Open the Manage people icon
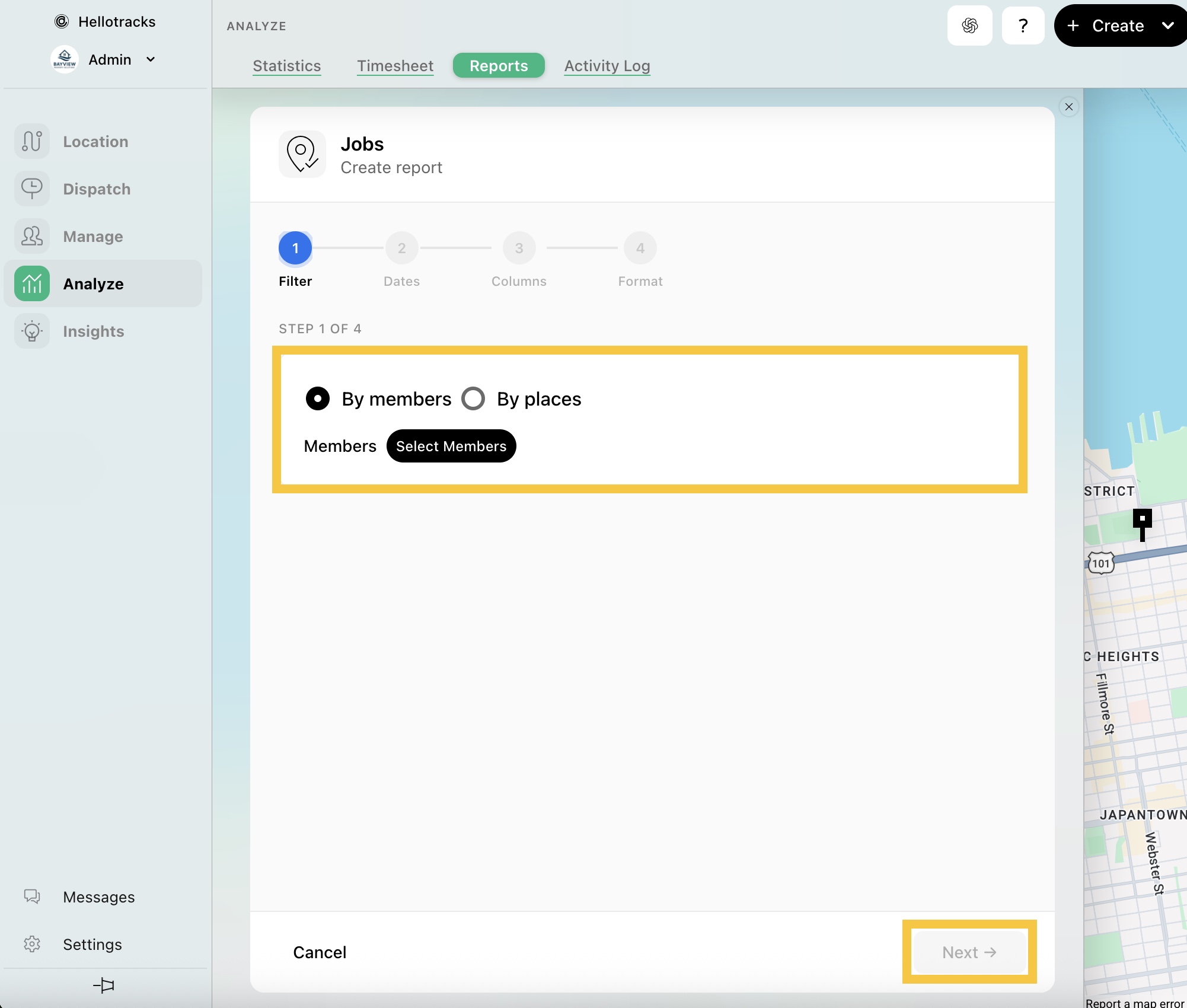This screenshot has width=1187, height=1008. [32, 237]
